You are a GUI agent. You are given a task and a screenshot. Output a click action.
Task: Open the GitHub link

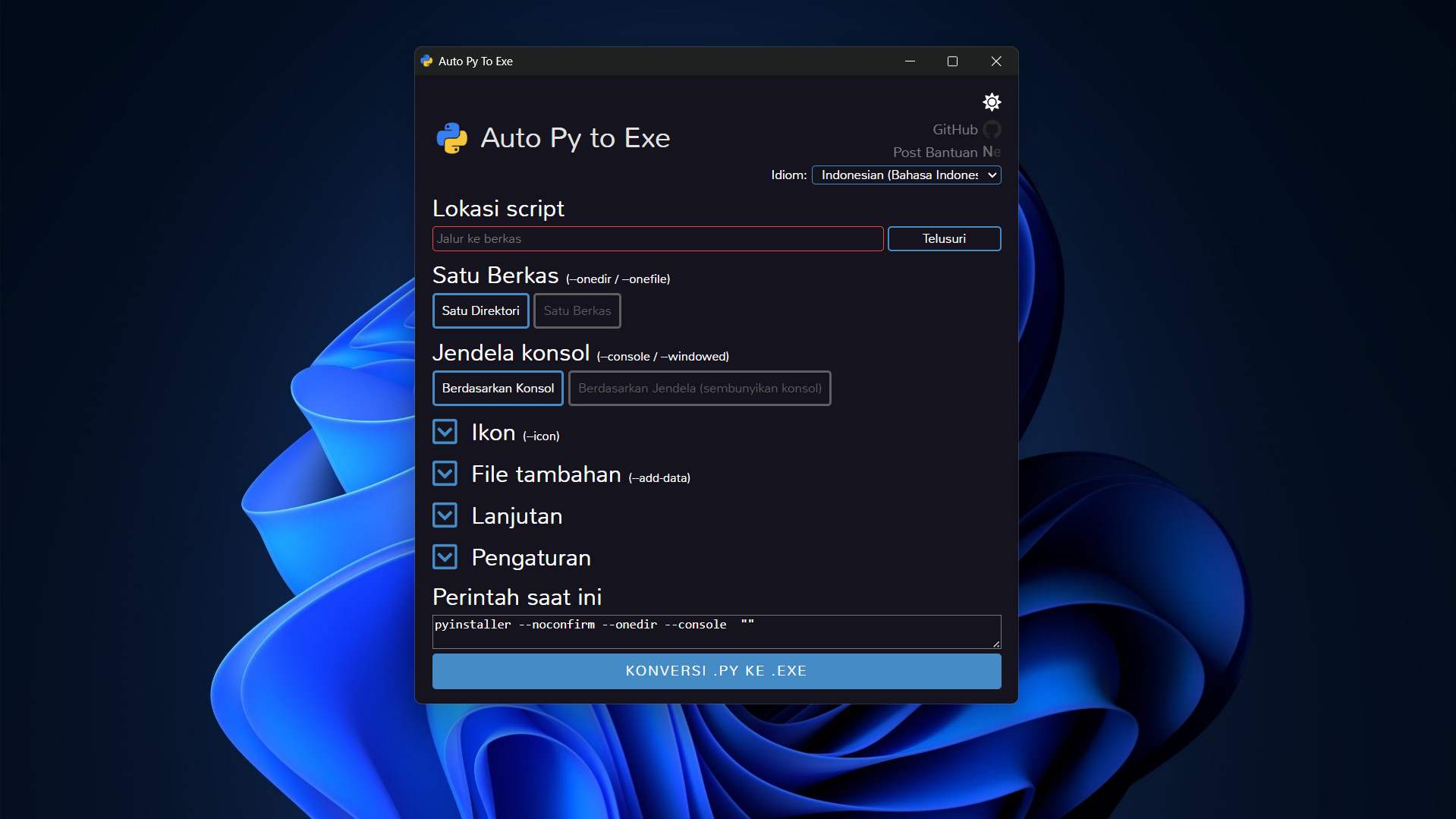(955, 130)
